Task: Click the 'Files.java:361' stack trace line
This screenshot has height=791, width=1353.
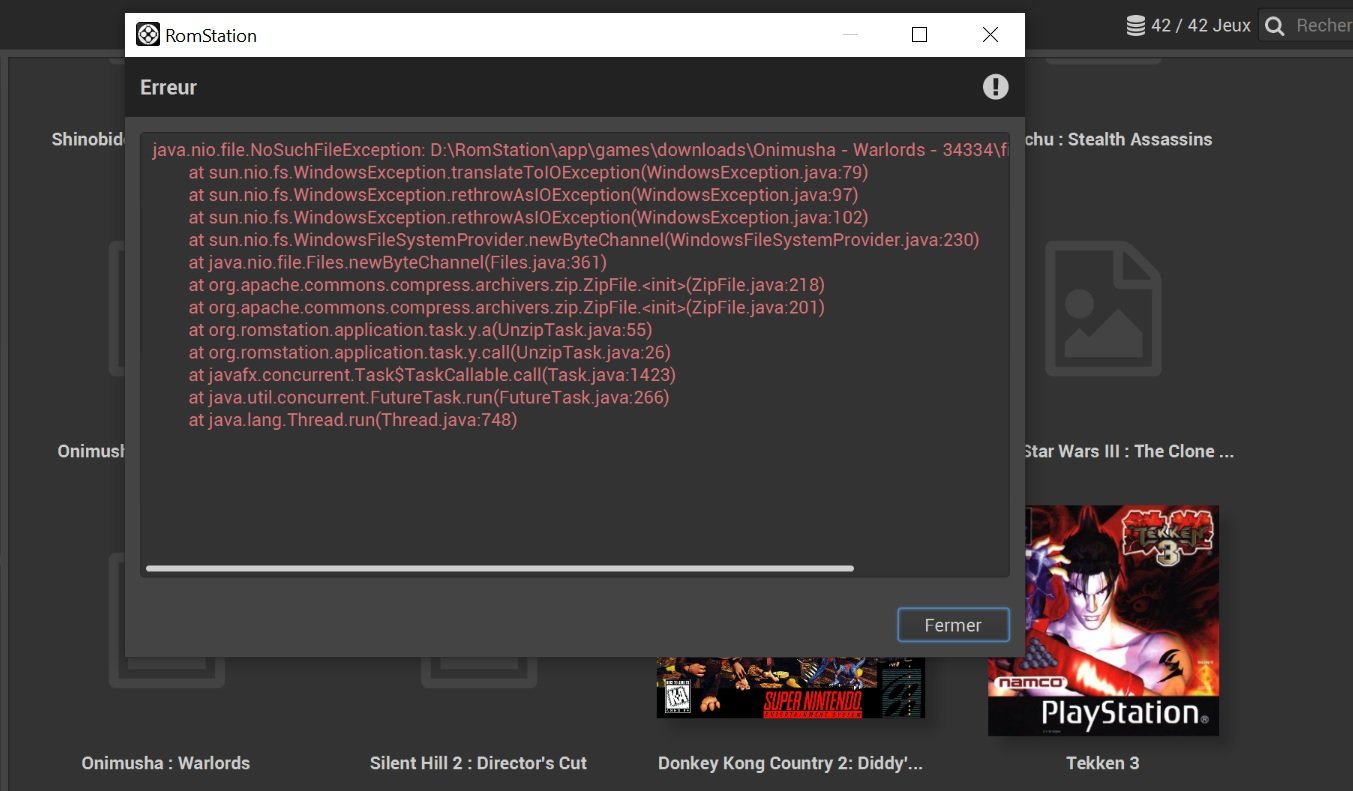Action: click(398, 262)
